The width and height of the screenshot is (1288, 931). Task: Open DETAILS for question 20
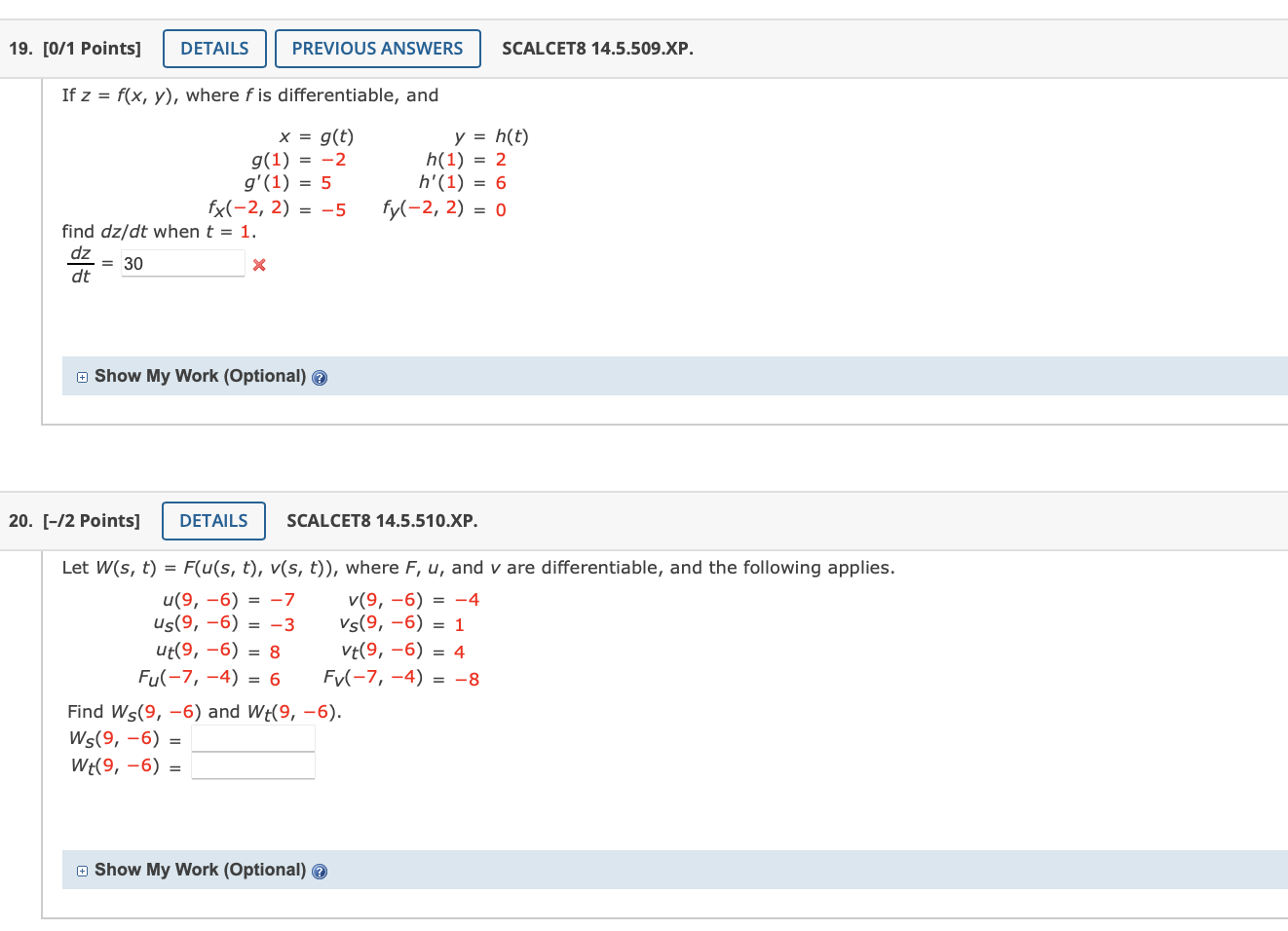tap(213, 520)
